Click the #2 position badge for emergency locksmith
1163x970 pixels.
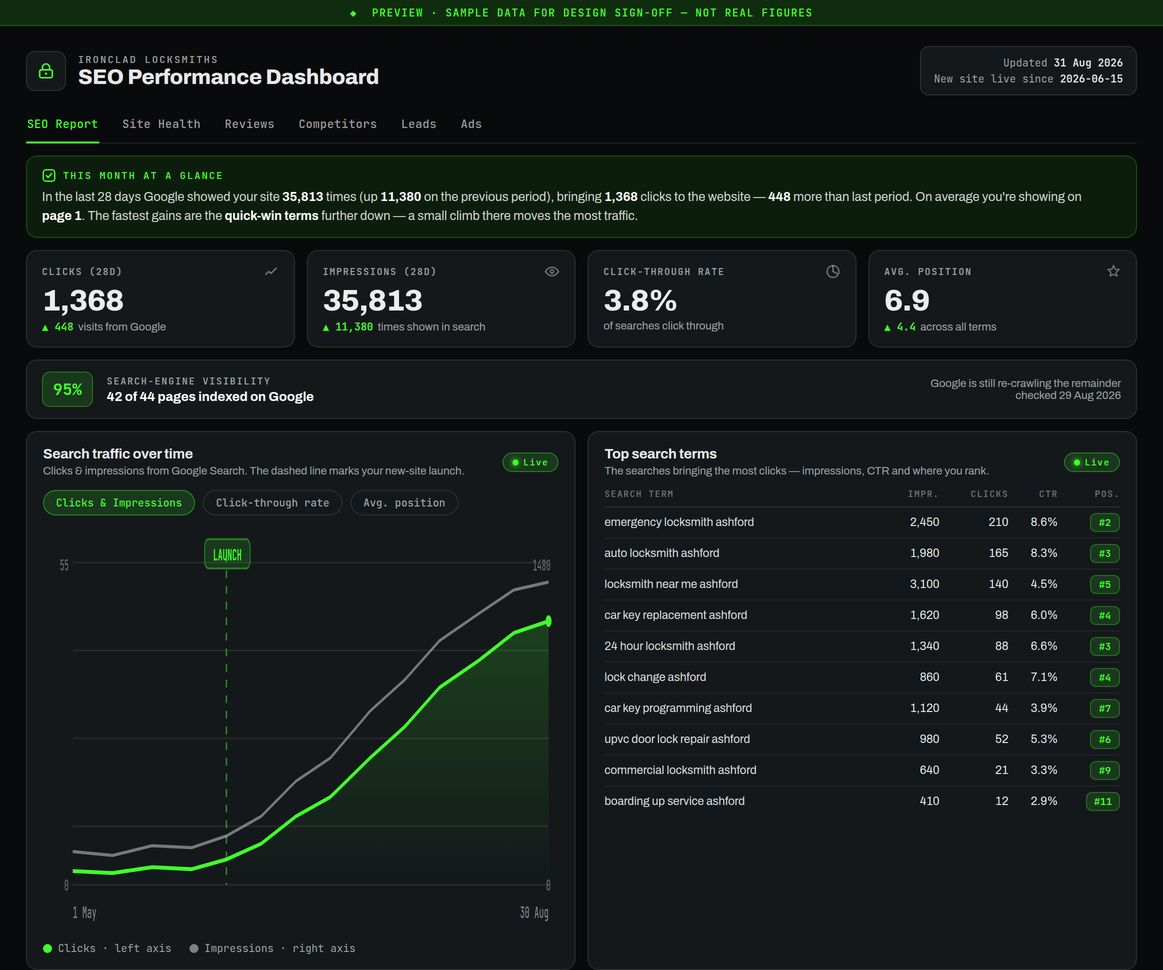[x=1104, y=523]
